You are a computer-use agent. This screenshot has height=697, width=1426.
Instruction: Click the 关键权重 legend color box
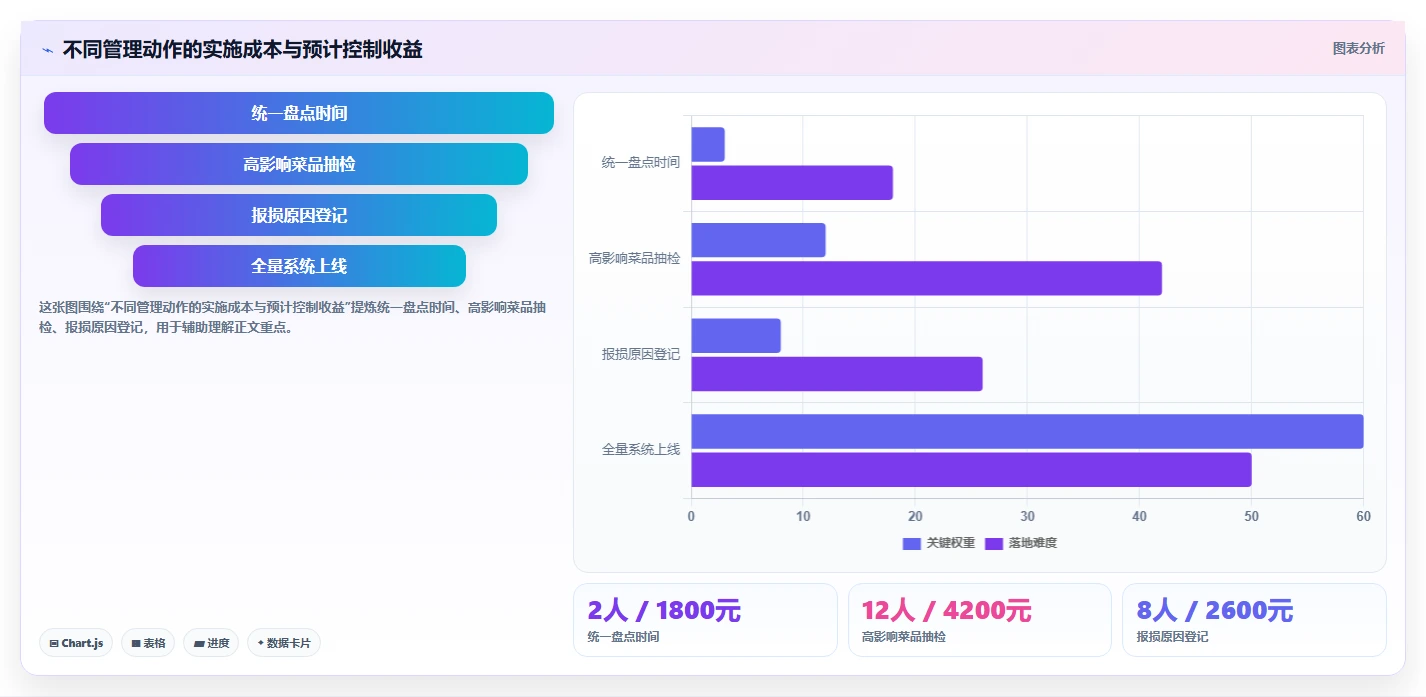pos(911,544)
